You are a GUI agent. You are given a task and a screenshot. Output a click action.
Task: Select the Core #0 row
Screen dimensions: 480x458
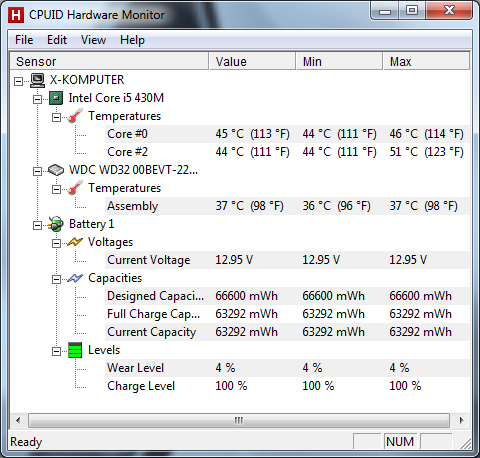click(287, 134)
